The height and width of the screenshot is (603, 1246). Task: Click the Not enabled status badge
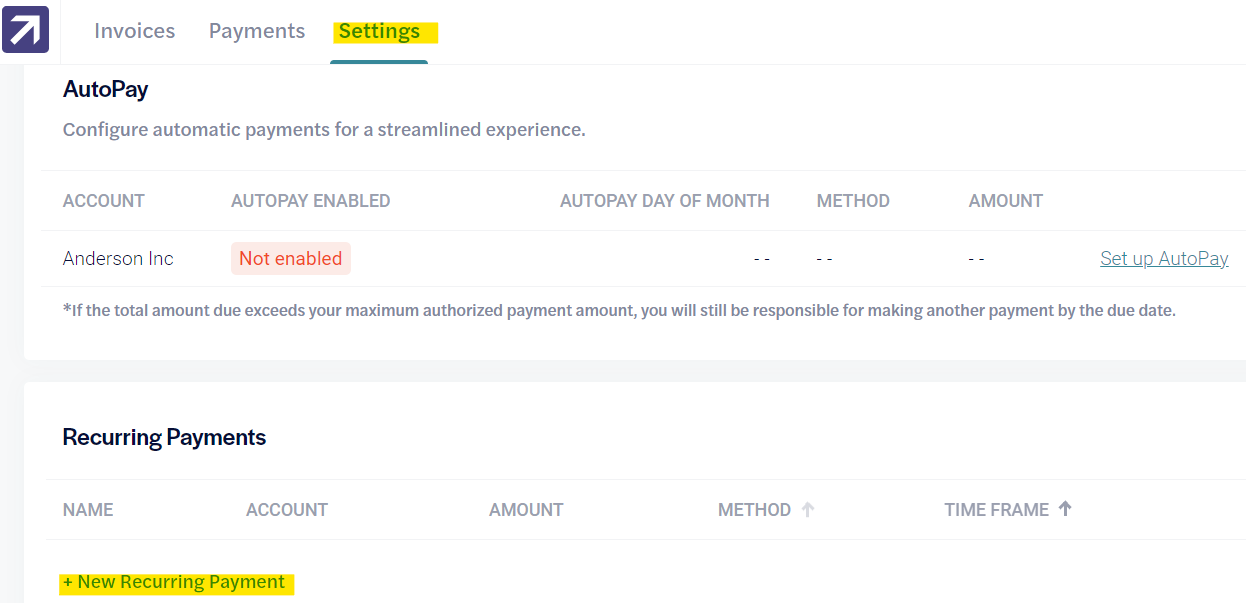[290, 258]
